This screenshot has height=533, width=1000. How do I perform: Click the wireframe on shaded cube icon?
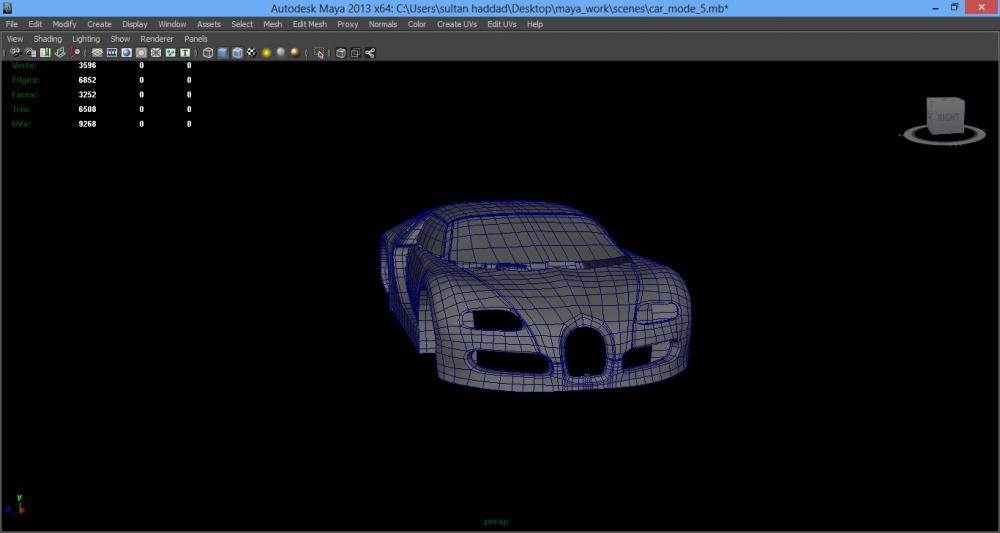point(237,53)
